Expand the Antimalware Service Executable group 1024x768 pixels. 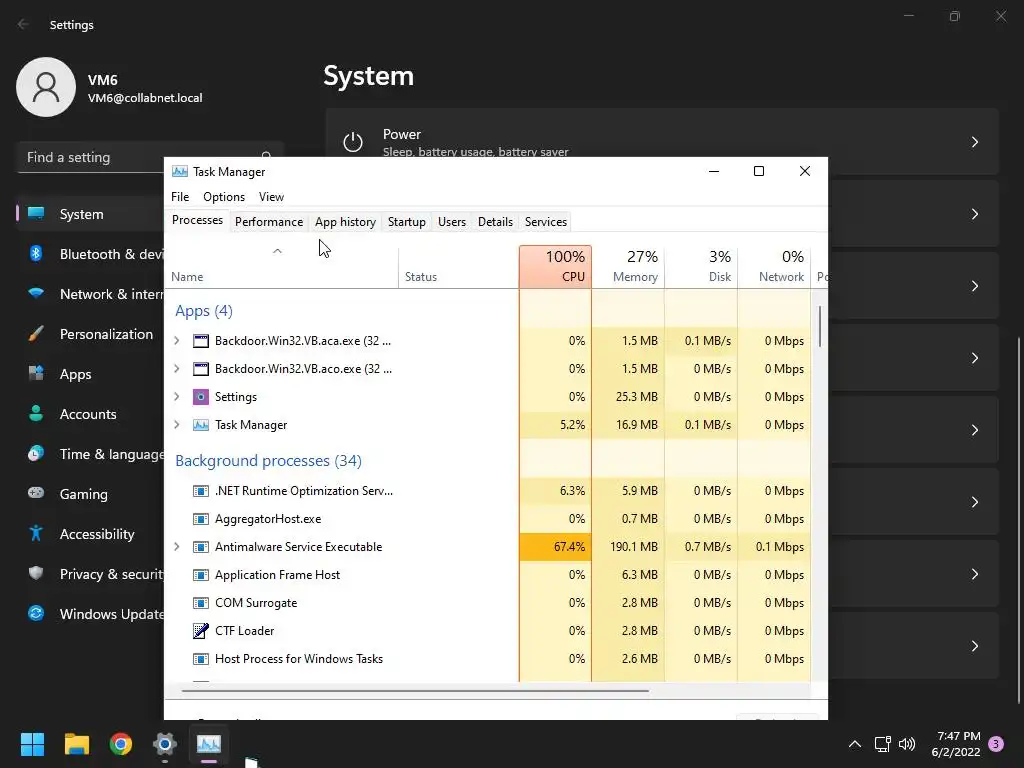coord(176,547)
